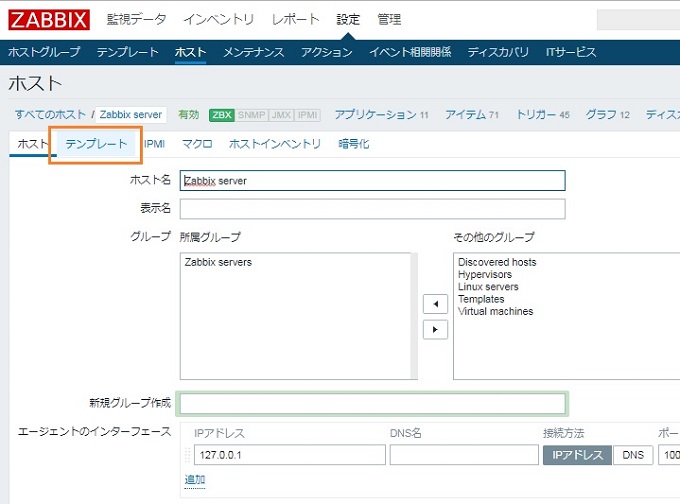Open the ITサービス section
Screen dimensions: 680x504
click(x=571, y=52)
